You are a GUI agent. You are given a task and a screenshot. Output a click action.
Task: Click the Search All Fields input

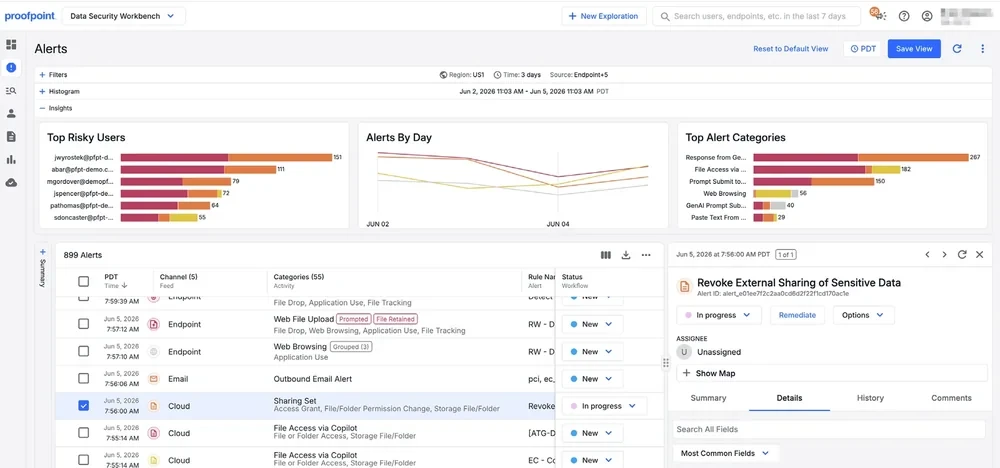(829, 429)
